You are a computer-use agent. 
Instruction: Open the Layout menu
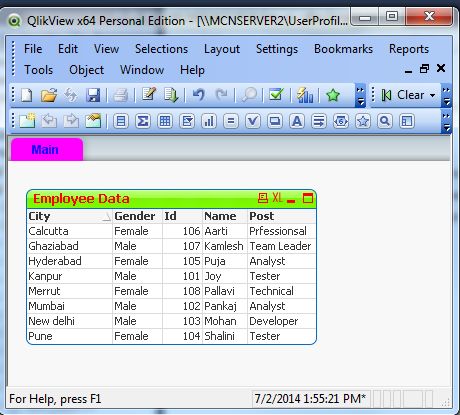(x=222, y=49)
